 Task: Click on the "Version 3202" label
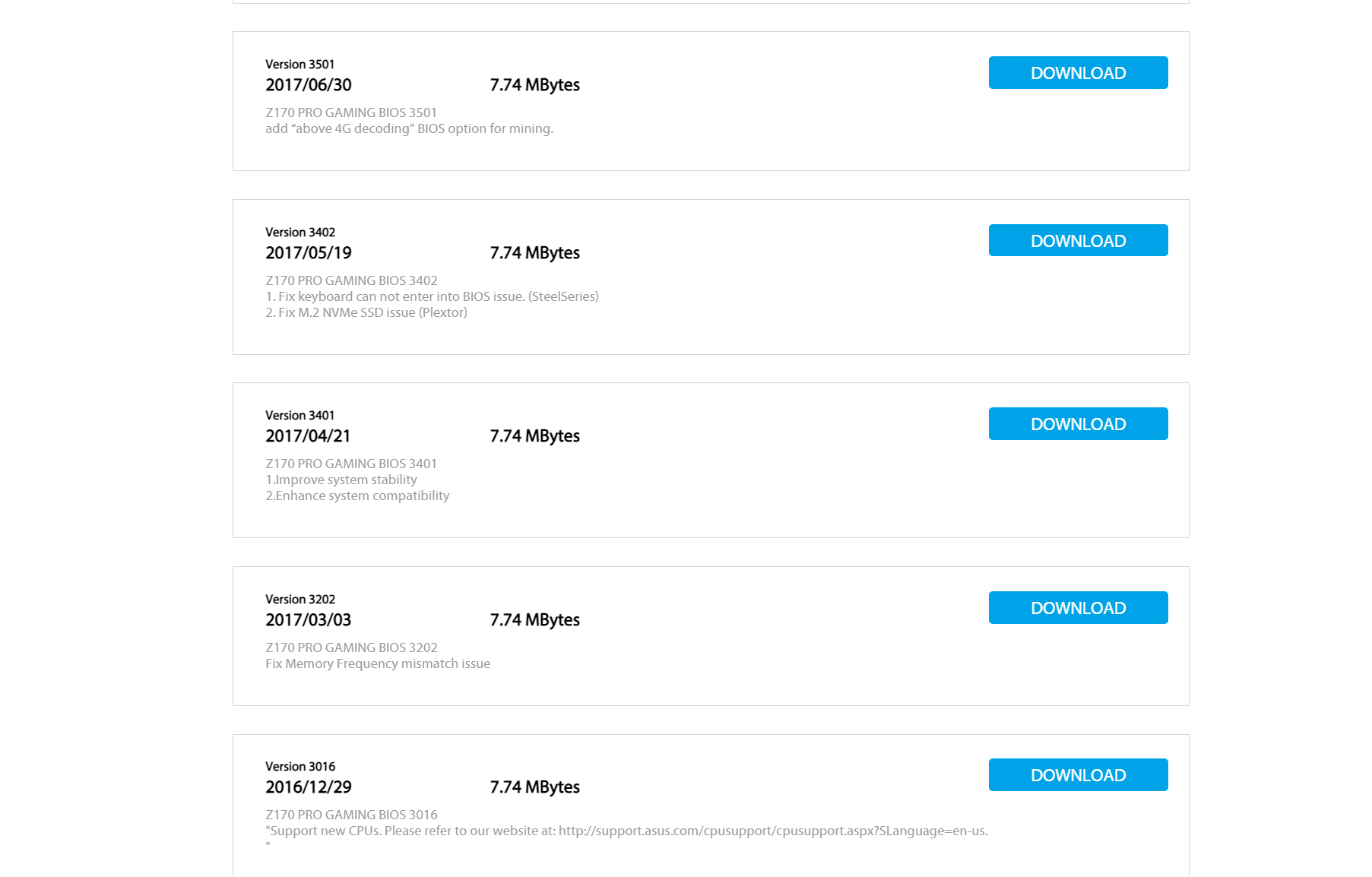(x=299, y=600)
